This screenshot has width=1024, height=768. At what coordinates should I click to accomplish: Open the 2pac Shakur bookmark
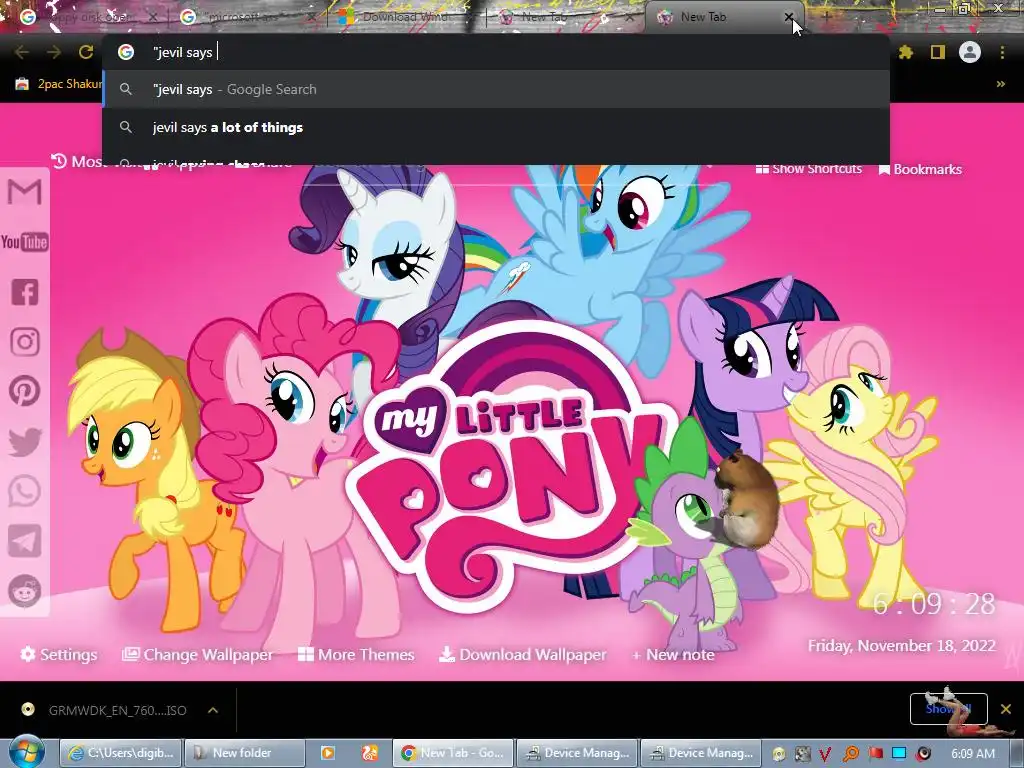[x=59, y=84]
